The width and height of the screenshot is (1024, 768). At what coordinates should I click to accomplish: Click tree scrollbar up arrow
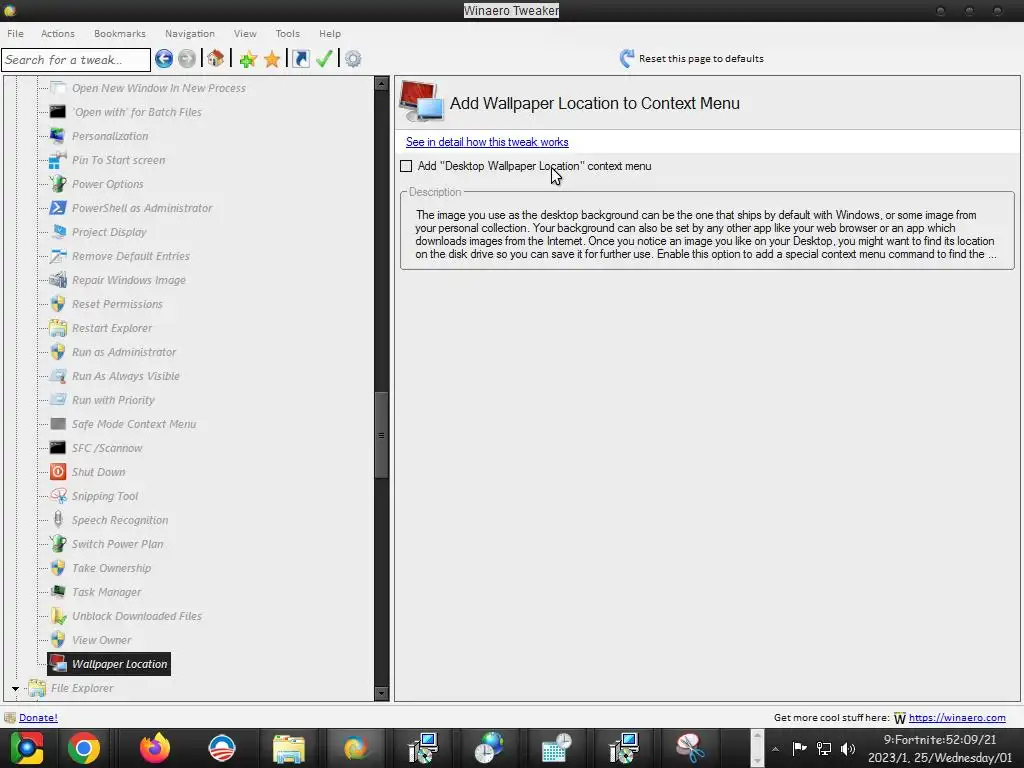[381, 84]
